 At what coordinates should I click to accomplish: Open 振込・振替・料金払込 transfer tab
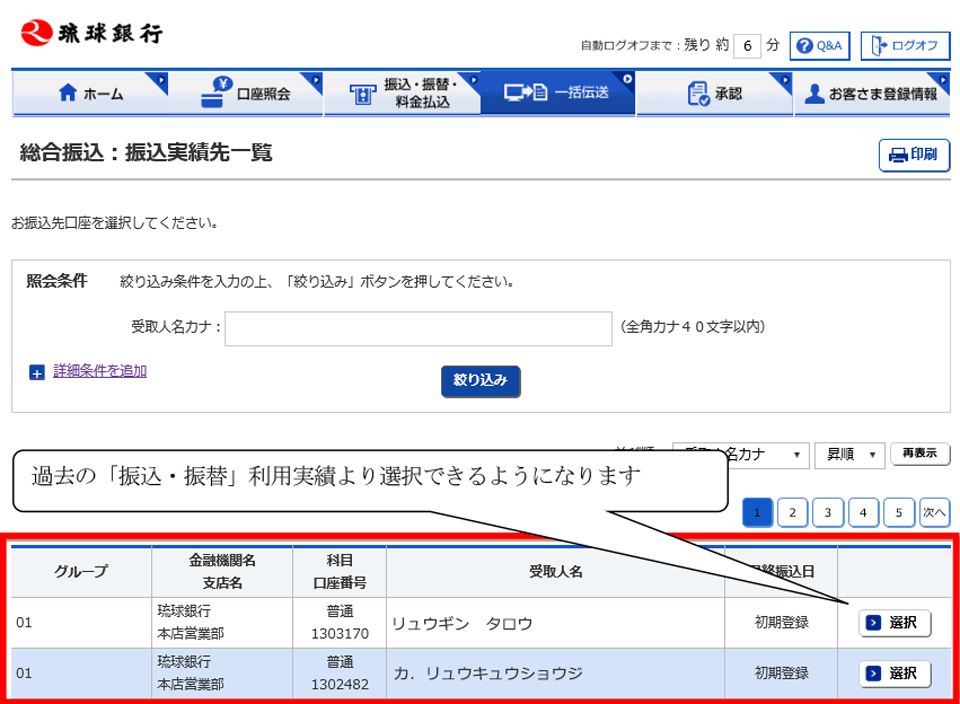(402, 94)
